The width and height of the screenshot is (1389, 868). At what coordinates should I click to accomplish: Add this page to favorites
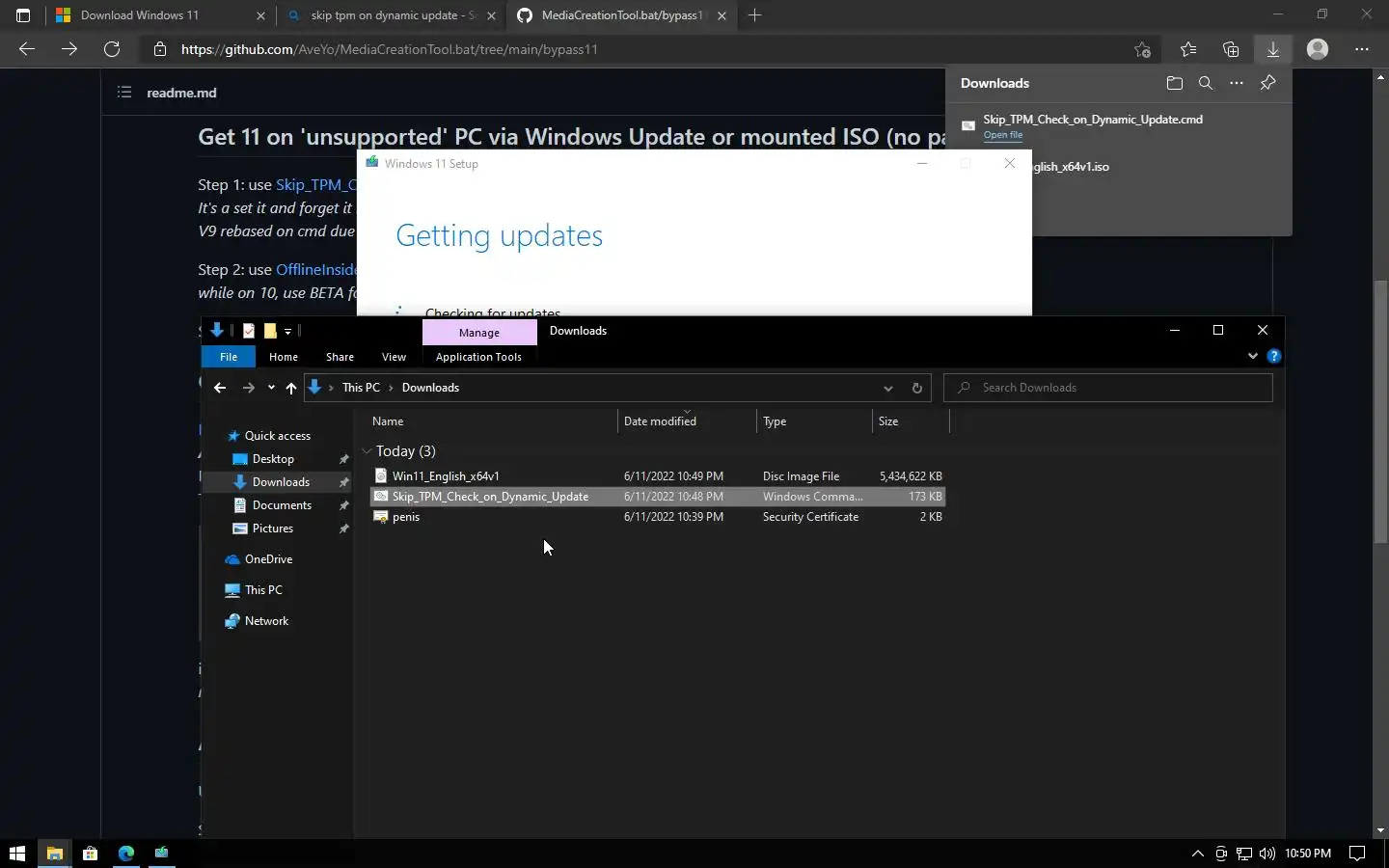[x=1143, y=49]
